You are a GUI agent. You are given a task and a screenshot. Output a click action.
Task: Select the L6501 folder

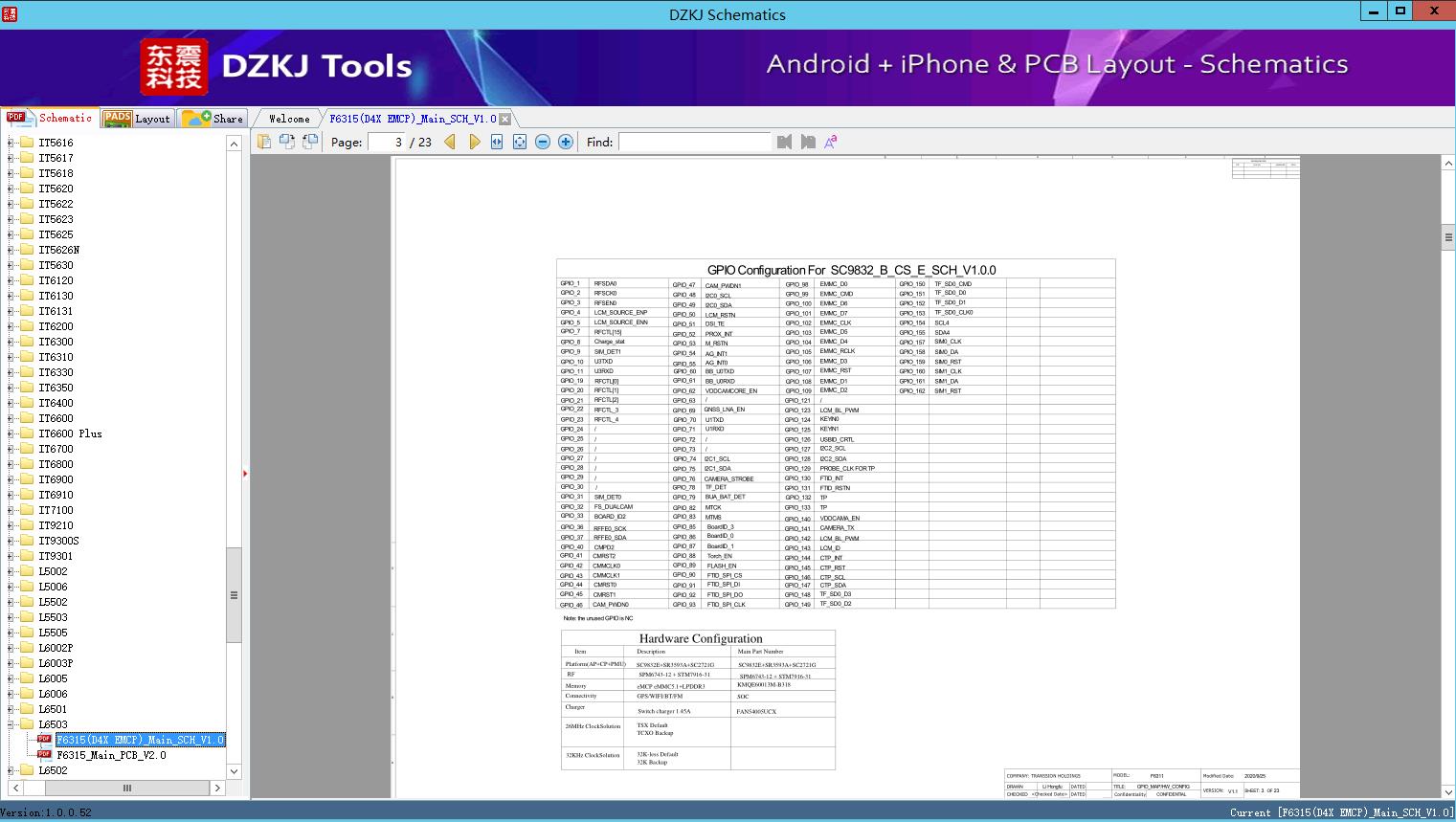53,709
